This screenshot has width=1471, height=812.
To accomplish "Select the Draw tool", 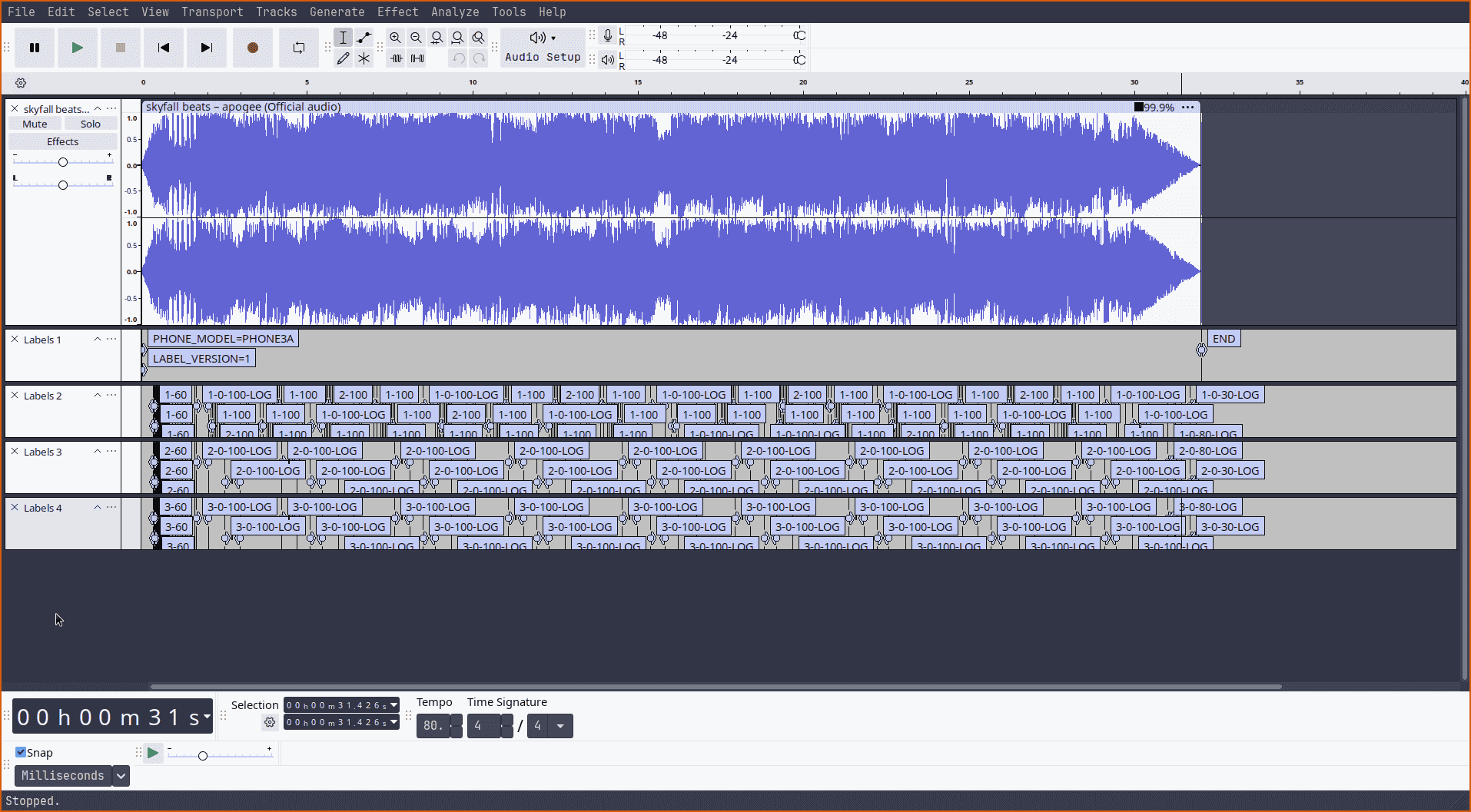I will coord(344,58).
